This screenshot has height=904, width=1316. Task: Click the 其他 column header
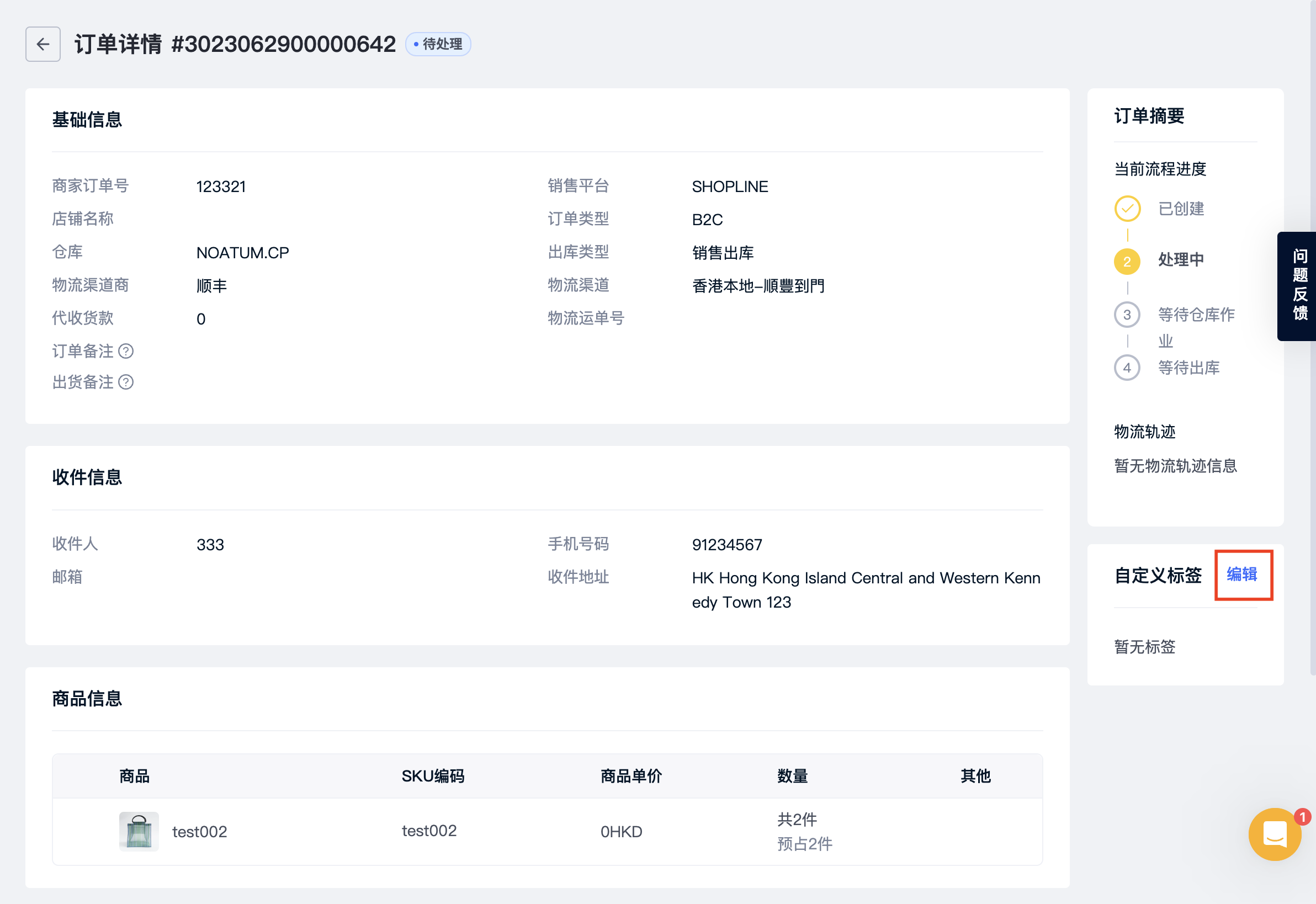pos(975,776)
